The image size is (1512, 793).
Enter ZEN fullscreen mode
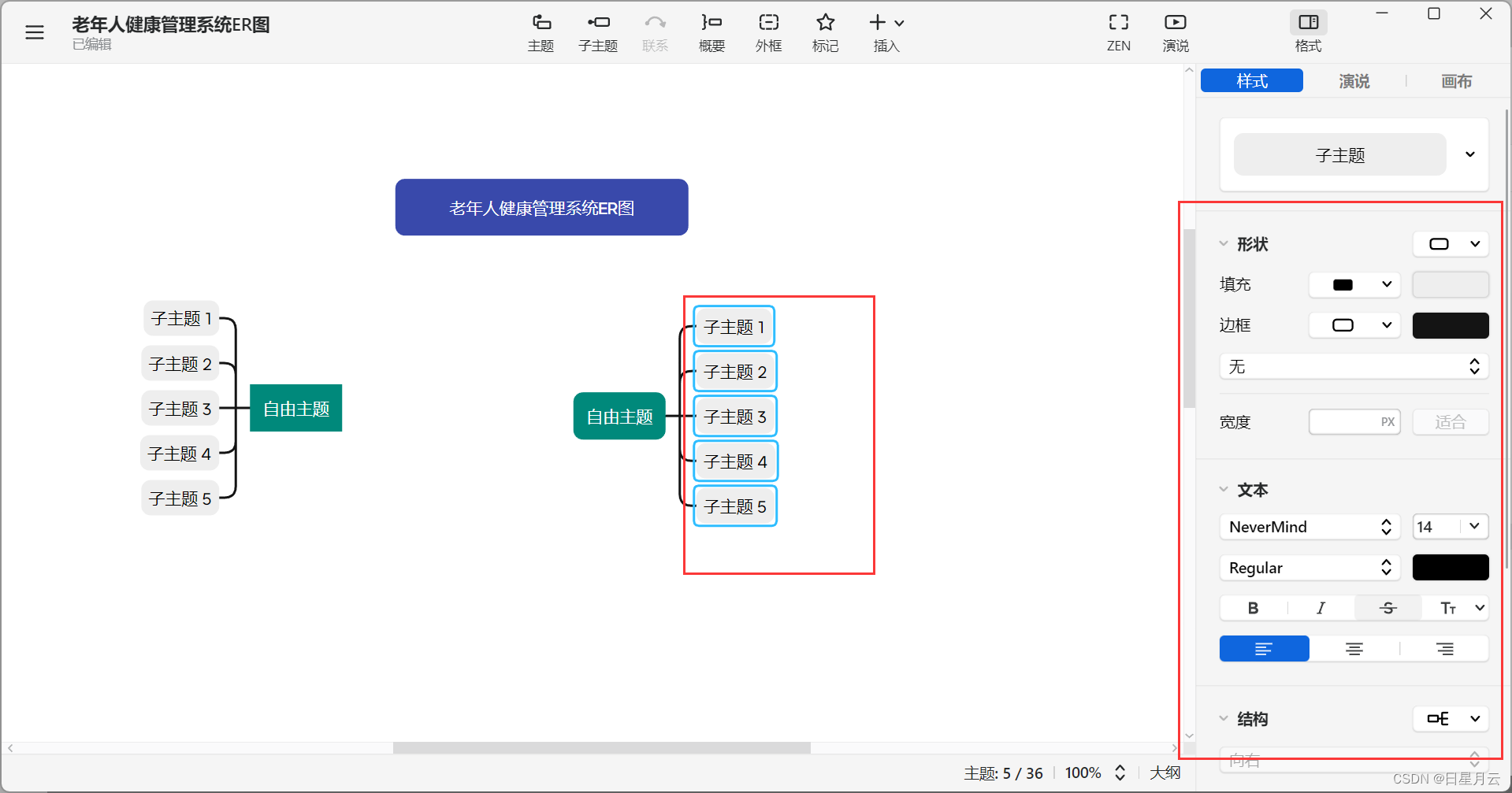pyautogui.click(x=1119, y=32)
